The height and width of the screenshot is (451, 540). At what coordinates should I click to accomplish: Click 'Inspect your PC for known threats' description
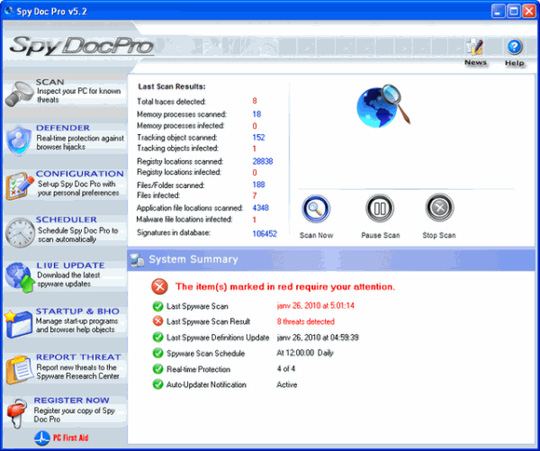coord(79,95)
